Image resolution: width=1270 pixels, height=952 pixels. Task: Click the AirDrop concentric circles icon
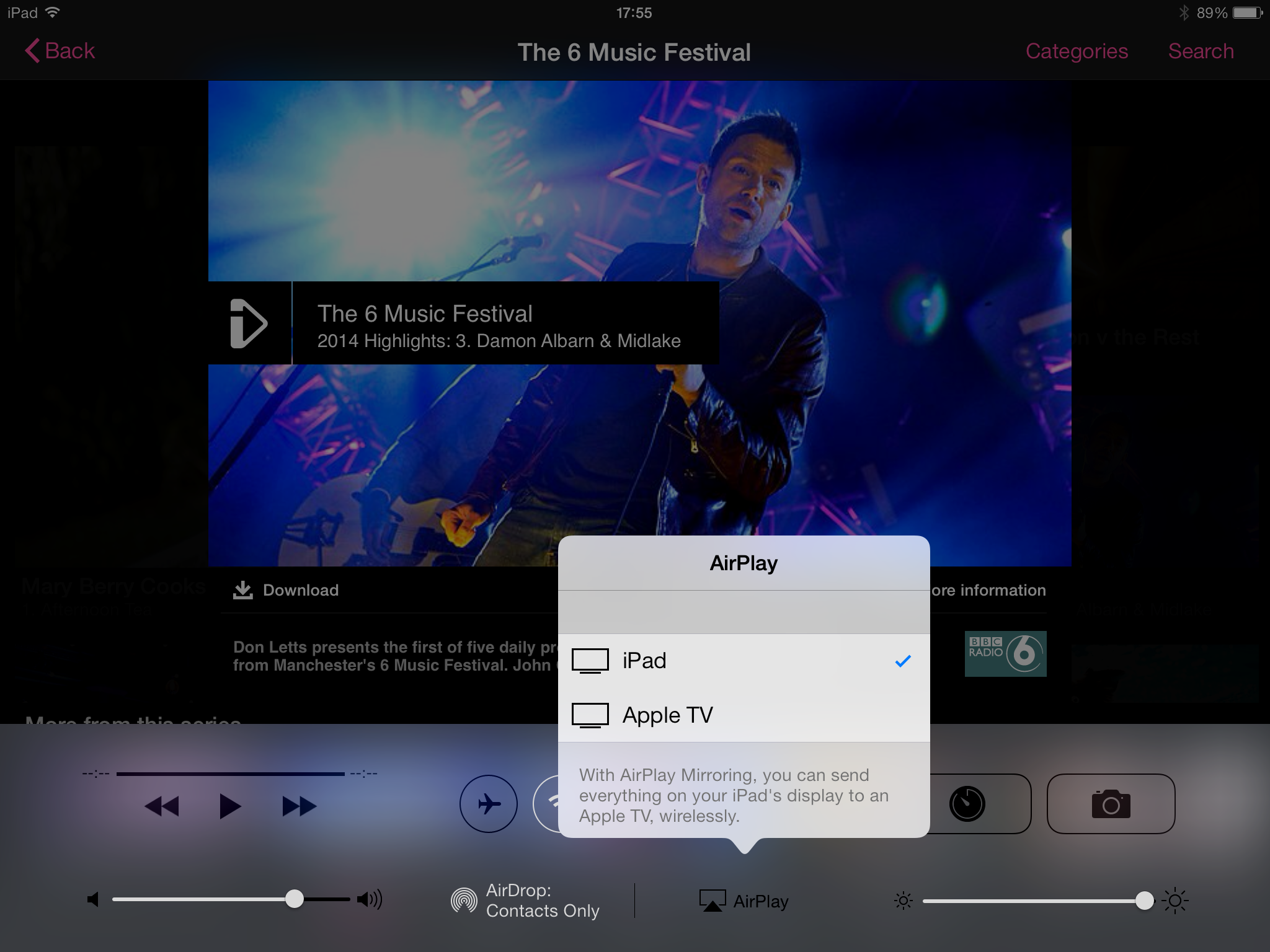click(464, 901)
